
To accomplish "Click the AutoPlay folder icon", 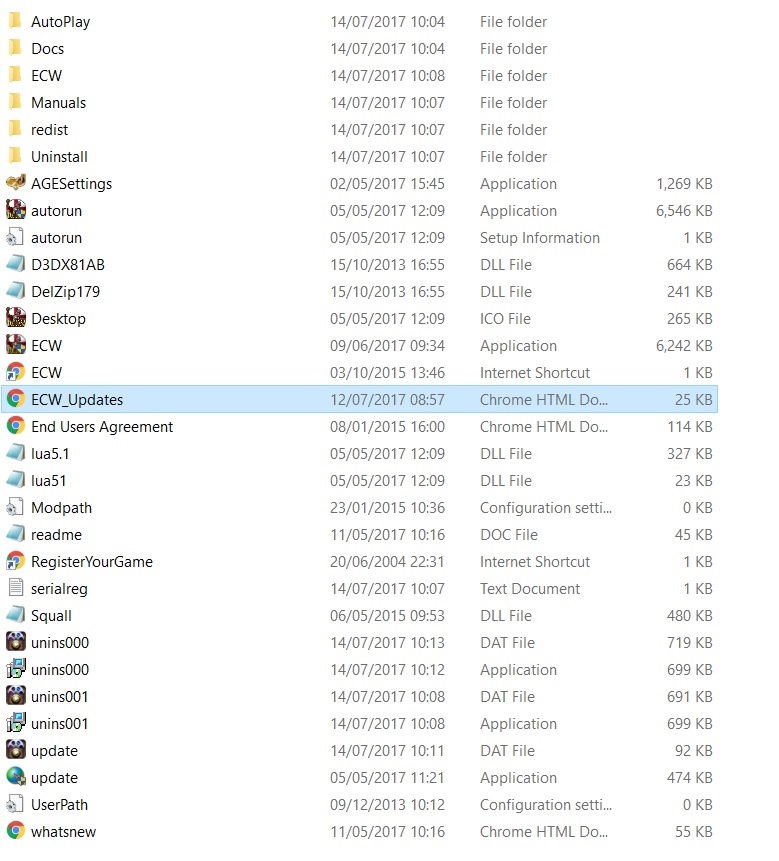I will pyautogui.click(x=15, y=21).
